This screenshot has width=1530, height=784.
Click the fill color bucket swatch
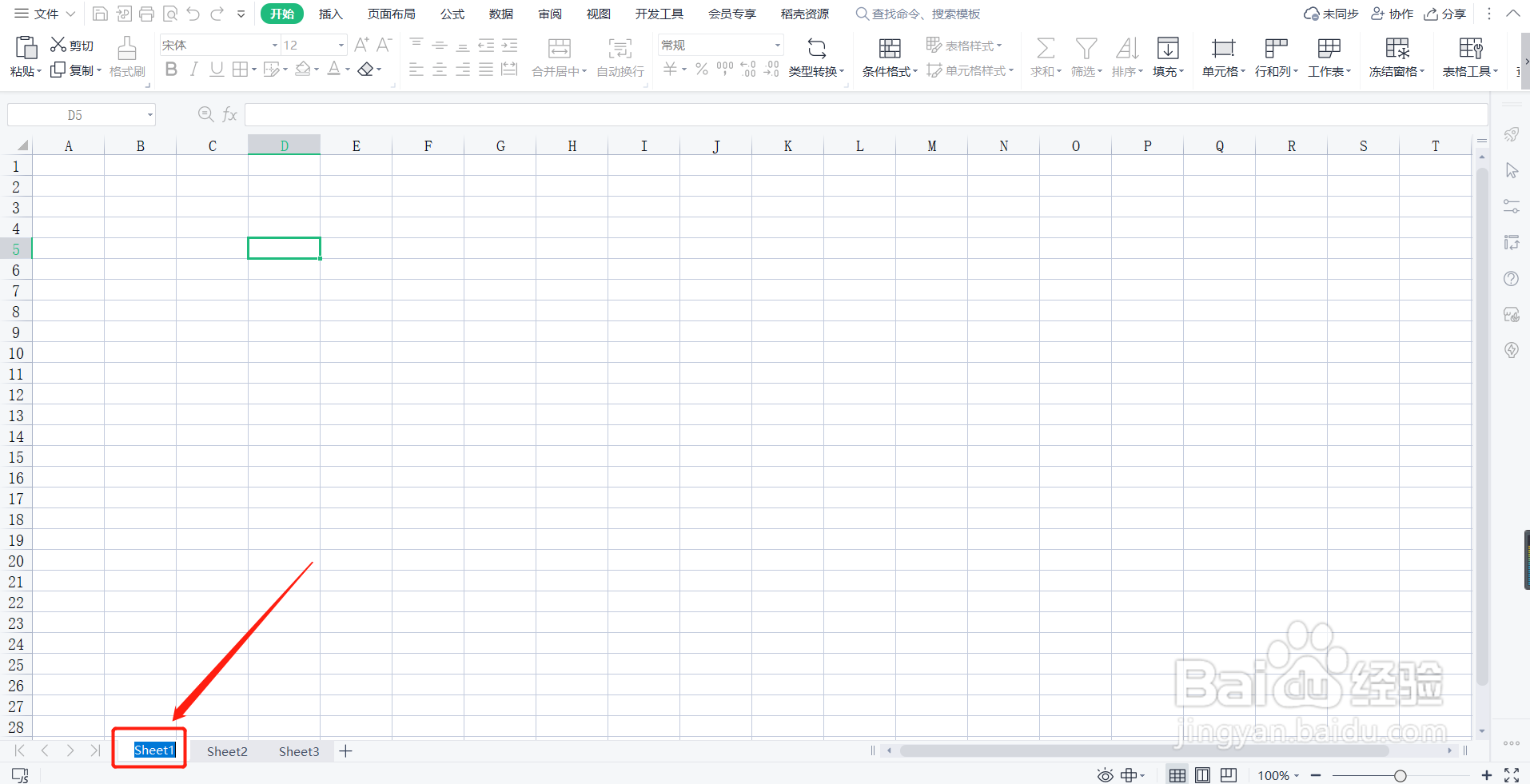(x=302, y=70)
